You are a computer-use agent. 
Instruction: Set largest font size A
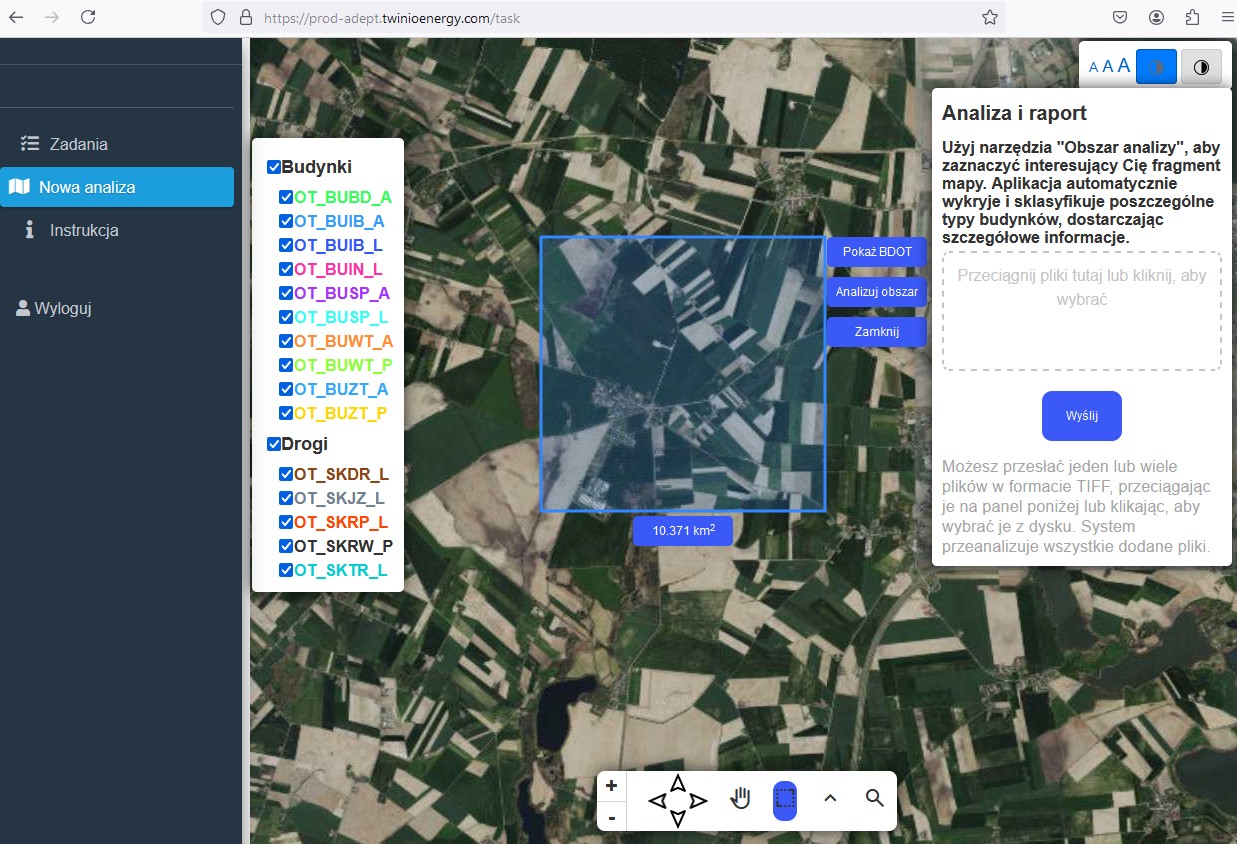pyautogui.click(x=1124, y=66)
